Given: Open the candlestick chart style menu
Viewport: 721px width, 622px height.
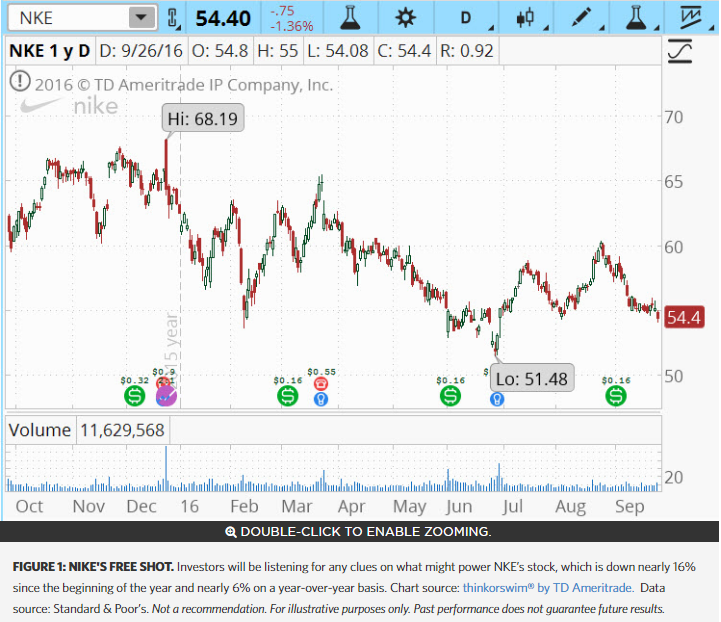Looking at the screenshot, I should click(x=525, y=18).
